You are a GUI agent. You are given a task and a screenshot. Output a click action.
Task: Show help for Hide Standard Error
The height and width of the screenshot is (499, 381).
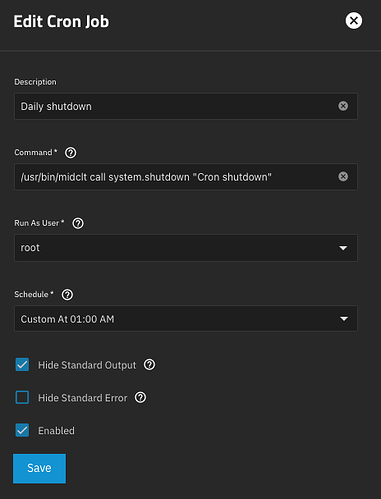(x=140, y=397)
